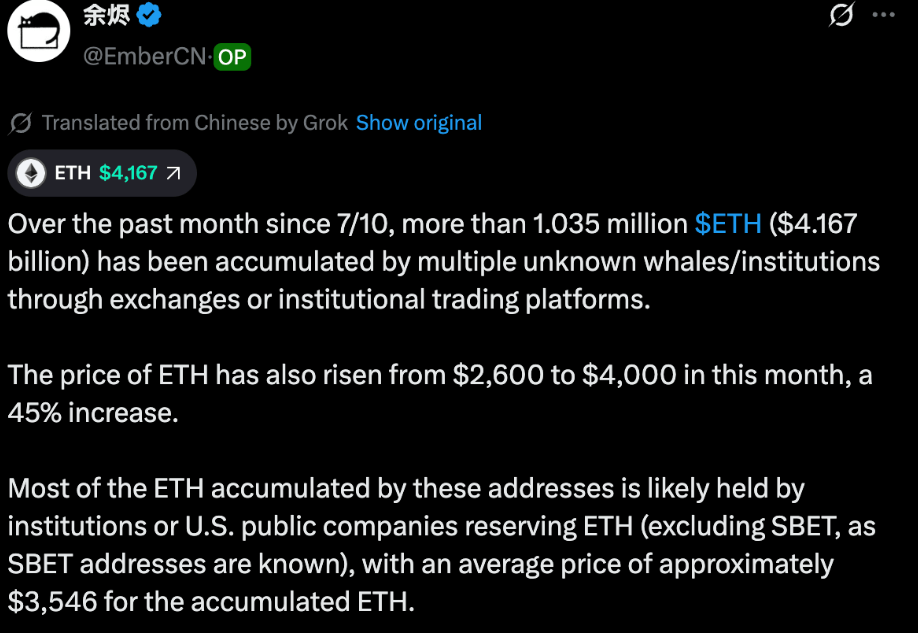Screen dimensions: 918x633
Task: Click the blue verified badge
Action: point(149,15)
